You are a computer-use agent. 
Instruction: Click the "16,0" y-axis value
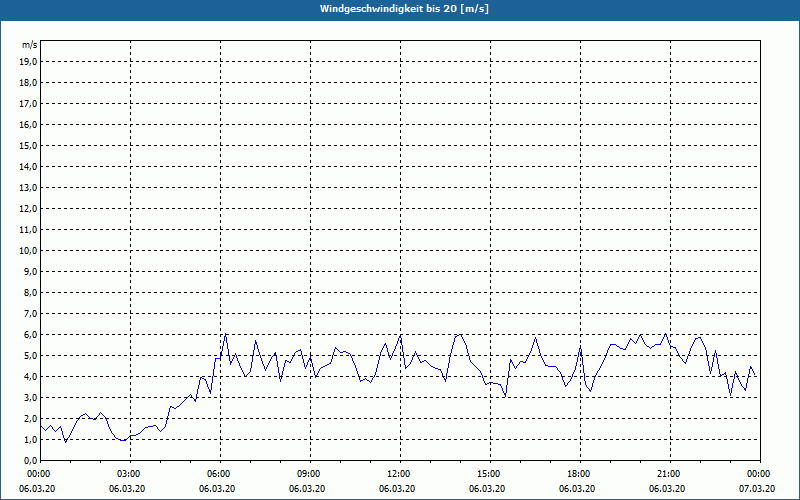coord(28,124)
